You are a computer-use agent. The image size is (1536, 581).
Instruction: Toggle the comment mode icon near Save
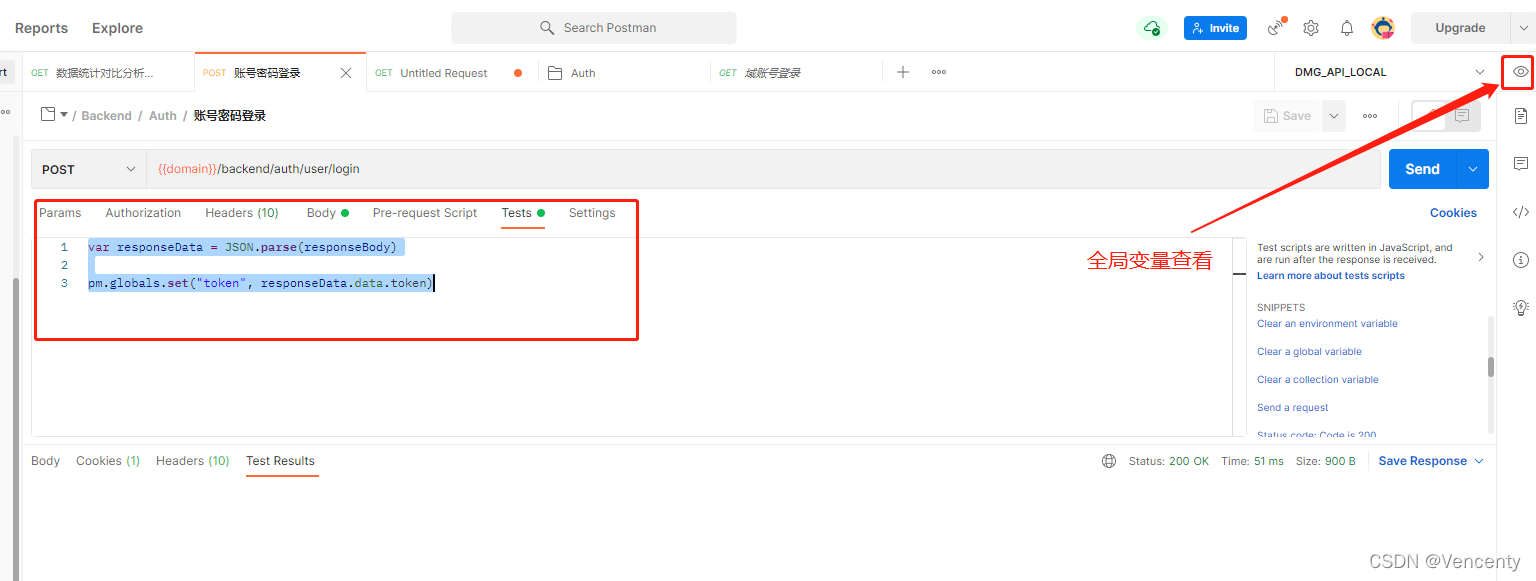coord(1462,116)
